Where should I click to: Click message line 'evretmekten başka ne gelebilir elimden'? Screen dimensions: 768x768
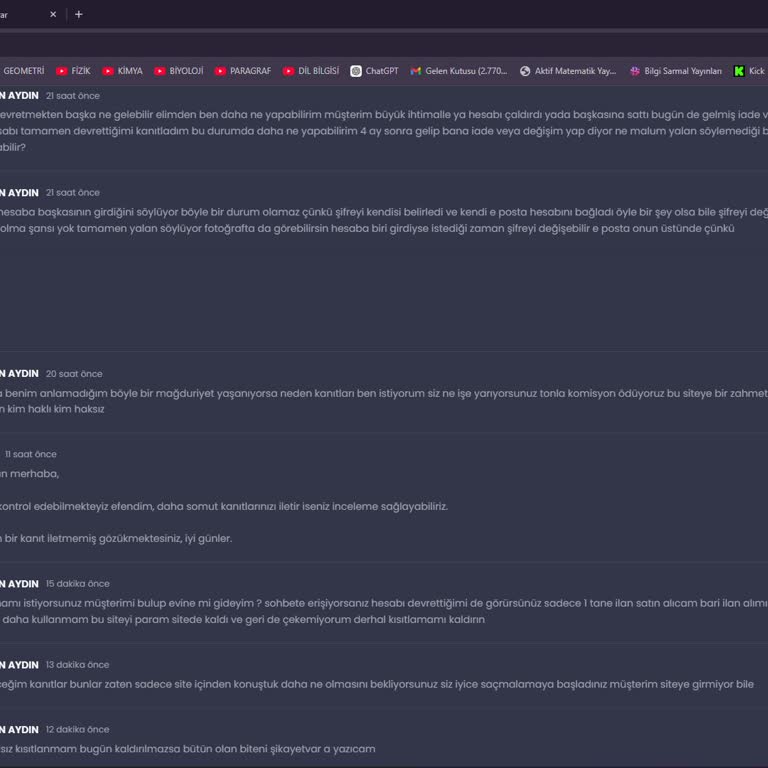click(384, 115)
